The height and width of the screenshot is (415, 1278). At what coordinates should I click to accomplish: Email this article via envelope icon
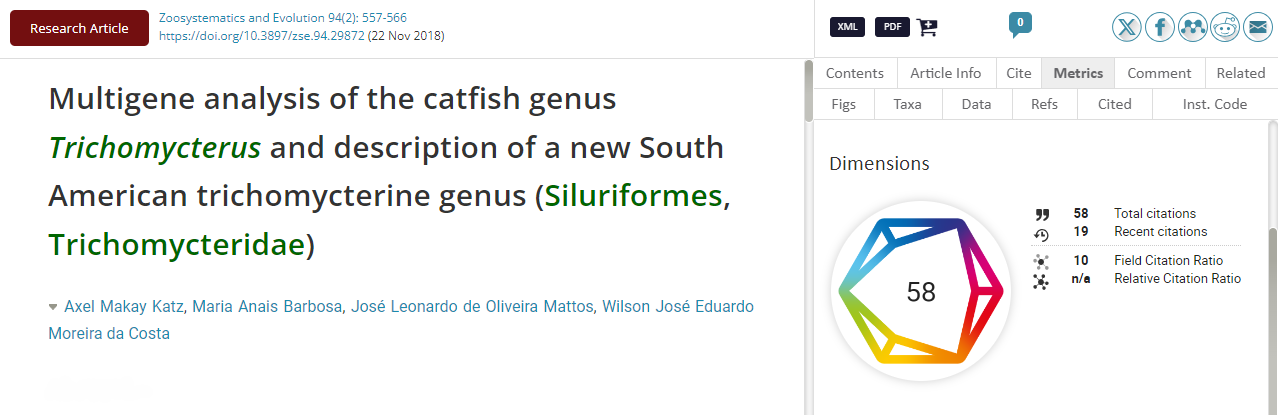(x=1256, y=28)
